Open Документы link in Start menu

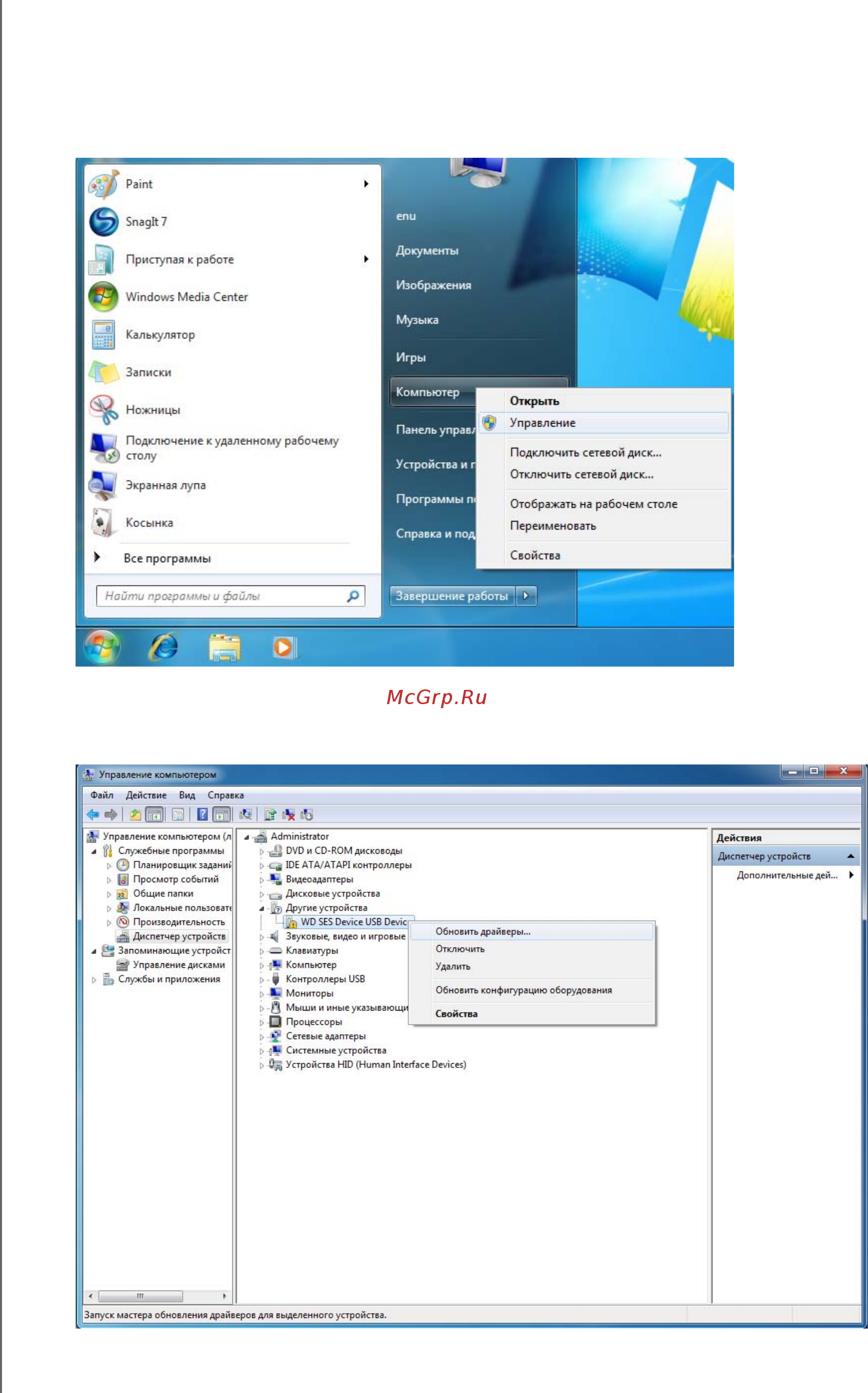point(427,250)
